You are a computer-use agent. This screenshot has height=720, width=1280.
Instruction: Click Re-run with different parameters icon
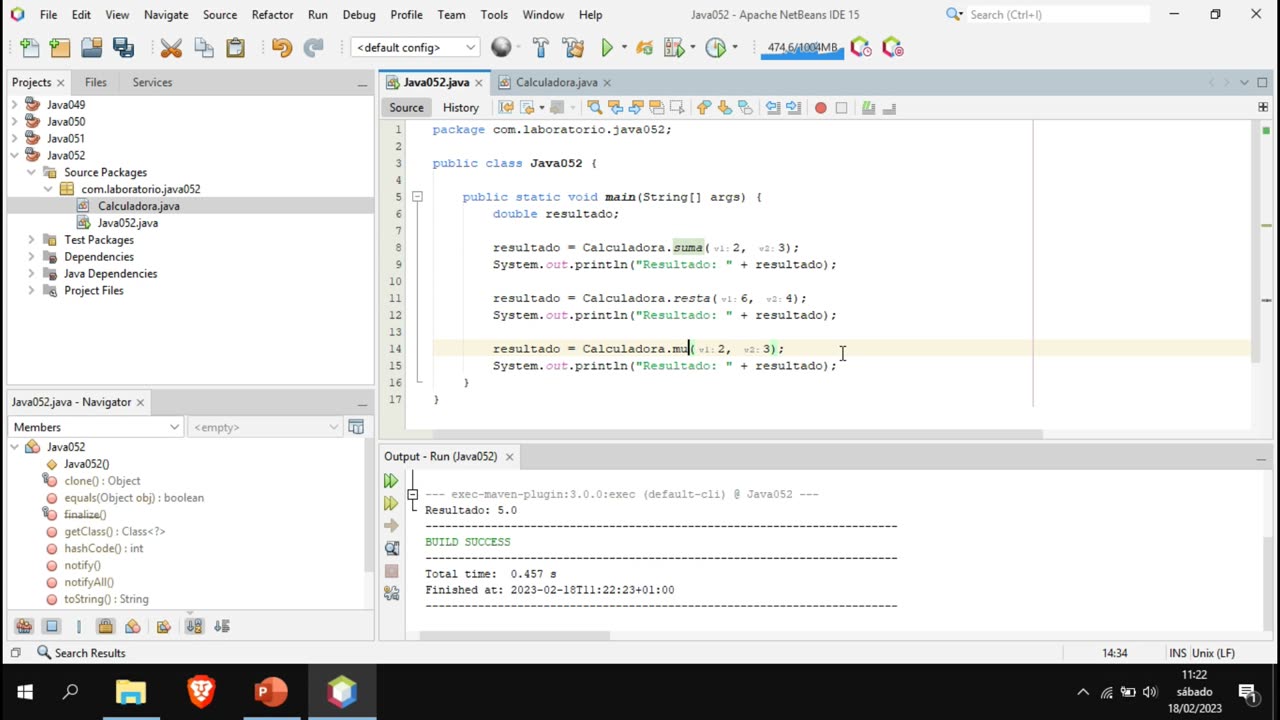(391, 503)
